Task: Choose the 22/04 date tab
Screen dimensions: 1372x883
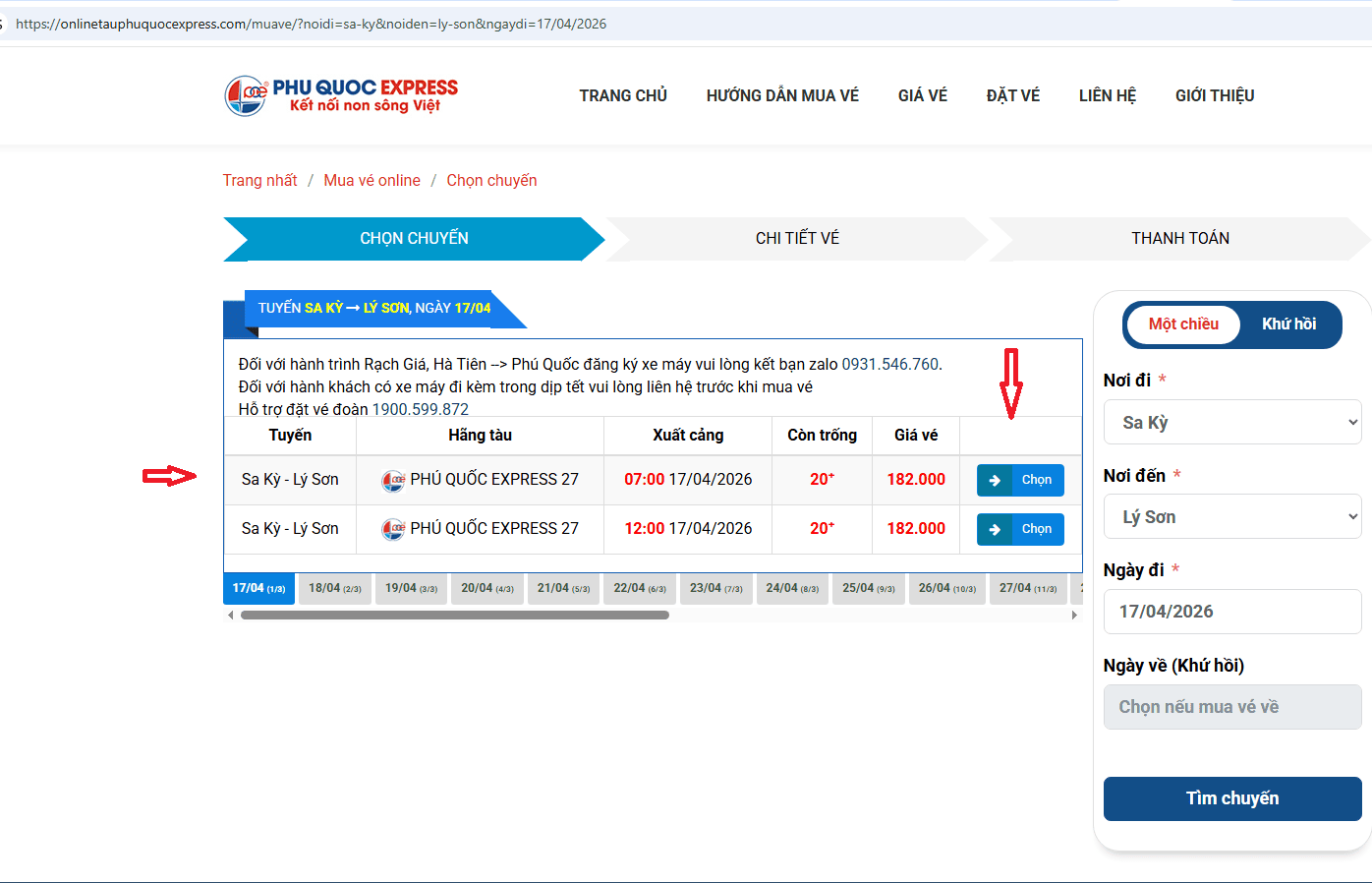Action: point(639,588)
